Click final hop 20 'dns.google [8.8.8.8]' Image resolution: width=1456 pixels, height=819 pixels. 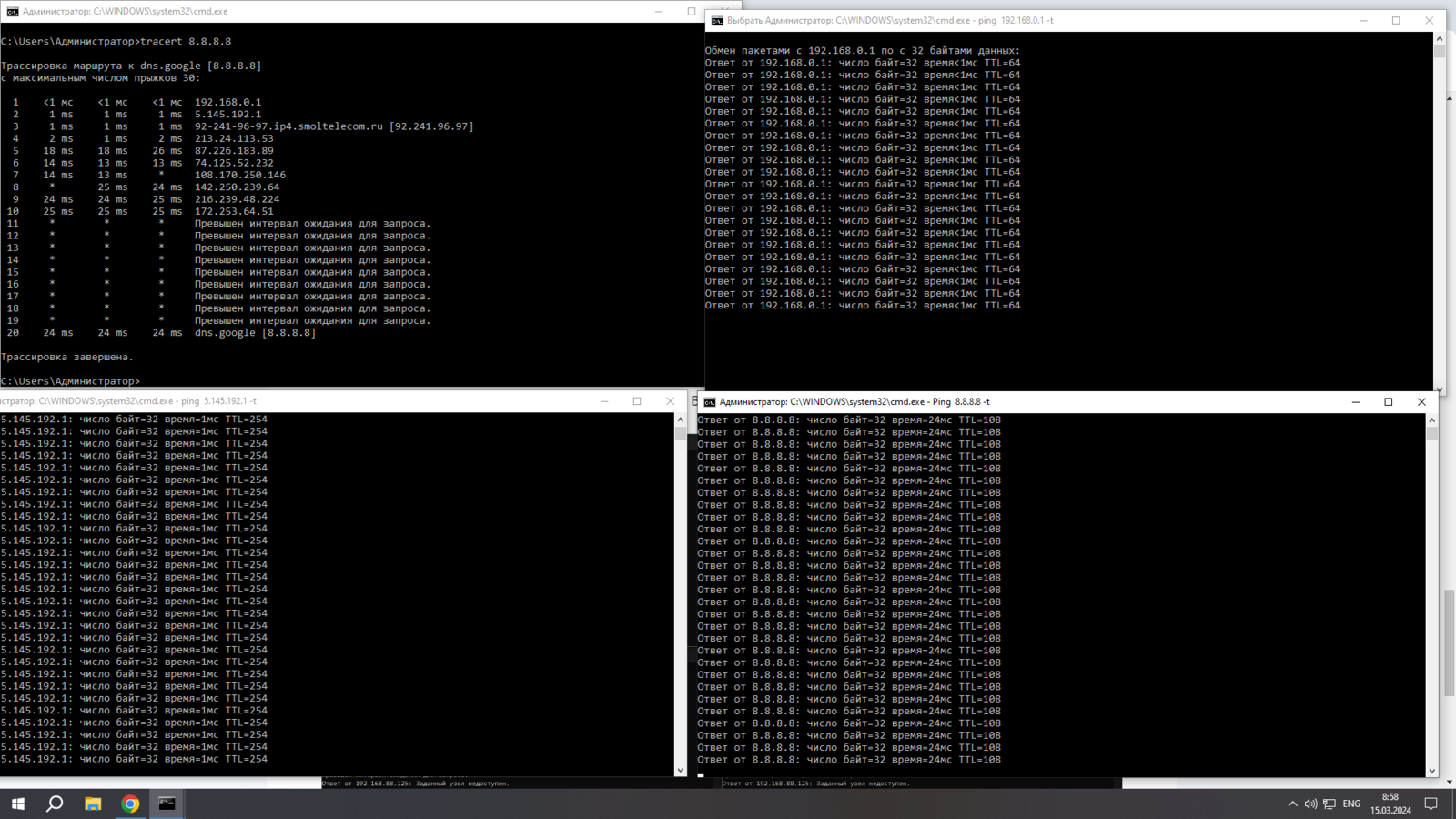point(255,333)
